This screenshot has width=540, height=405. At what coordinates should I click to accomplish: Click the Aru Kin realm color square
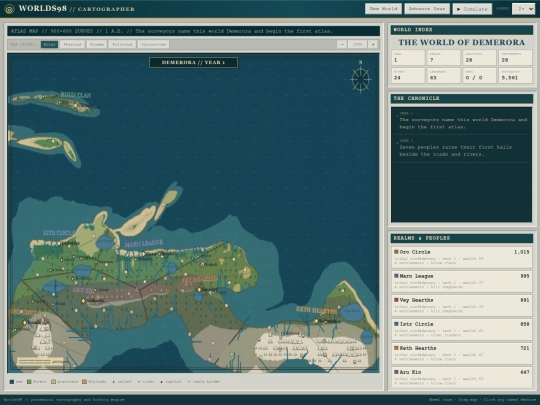point(396,372)
